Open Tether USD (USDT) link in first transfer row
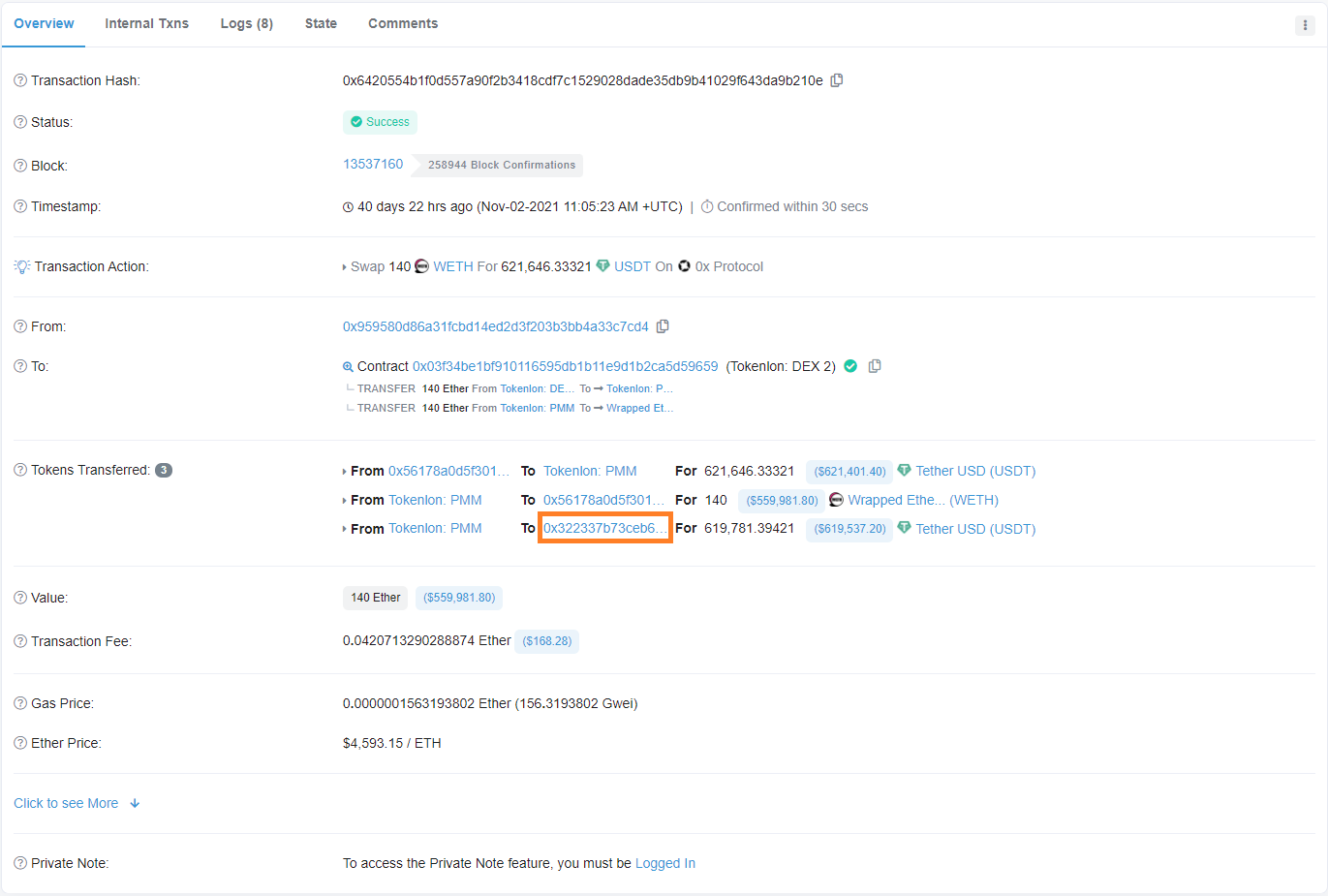 click(x=975, y=471)
